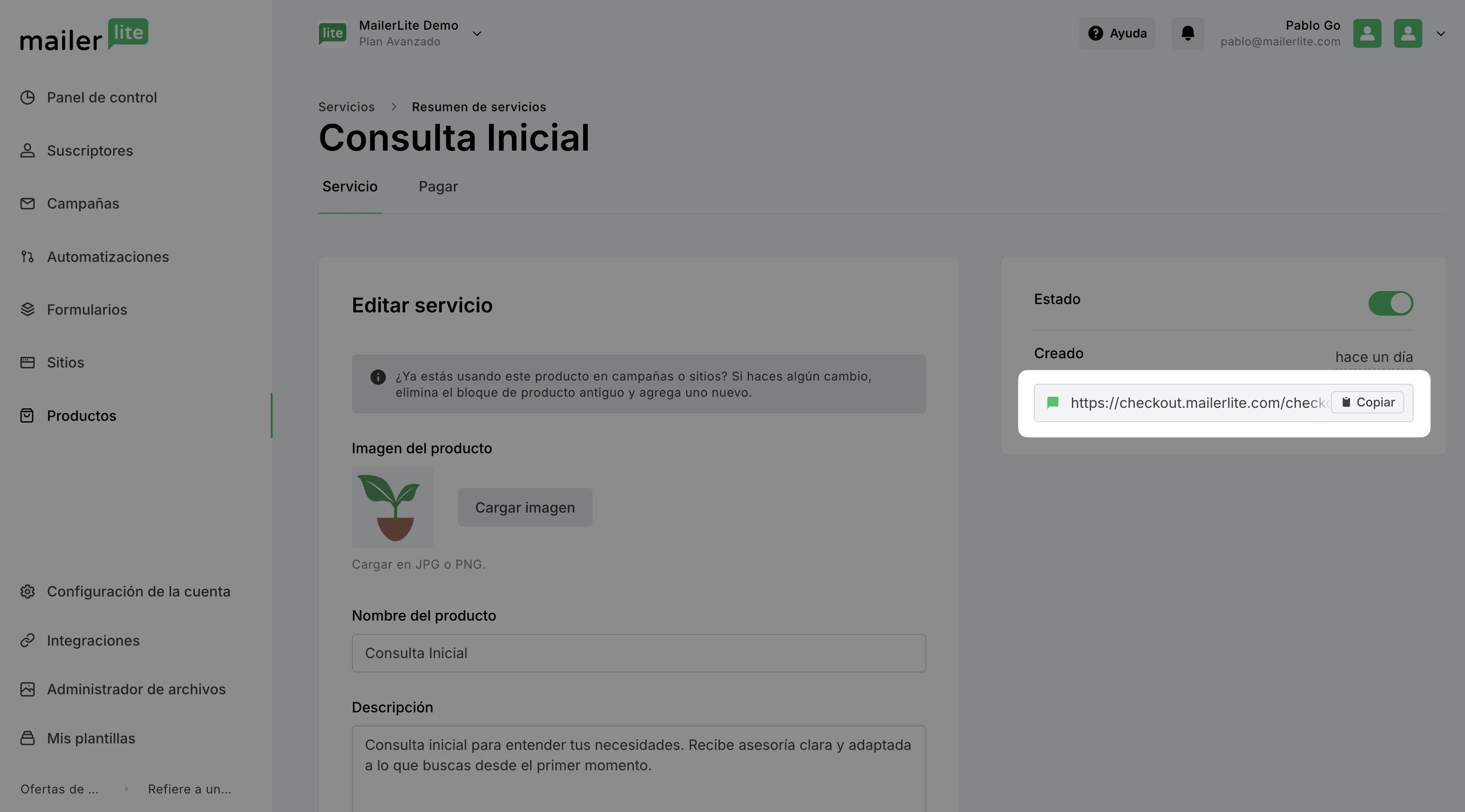Viewport: 1465px width, 812px height.
Task: Switch to the Pagar tab
Action: pyautogui.click(x=438, y=186)
